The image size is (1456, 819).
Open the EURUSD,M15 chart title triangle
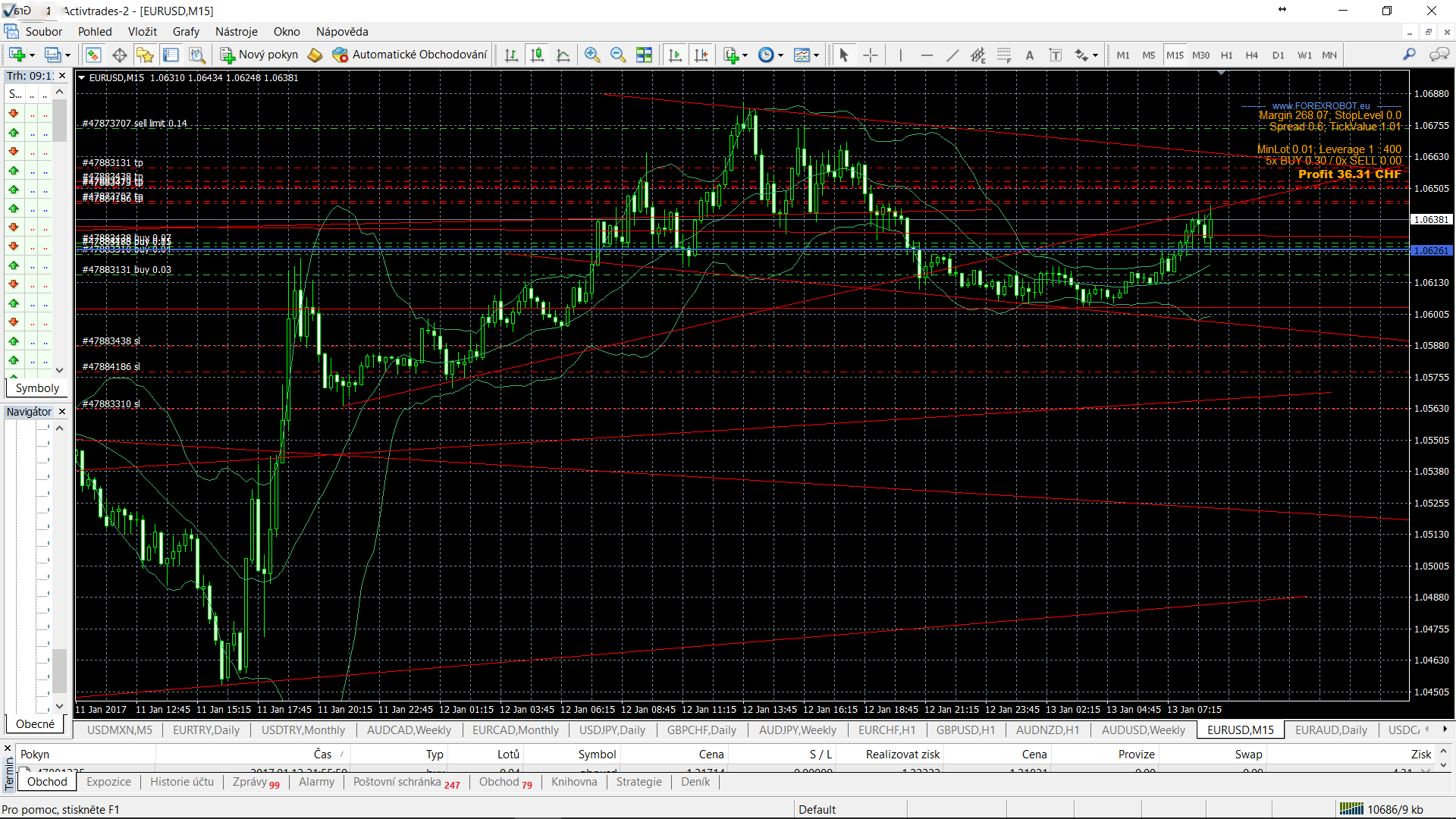tap(81, 77)
